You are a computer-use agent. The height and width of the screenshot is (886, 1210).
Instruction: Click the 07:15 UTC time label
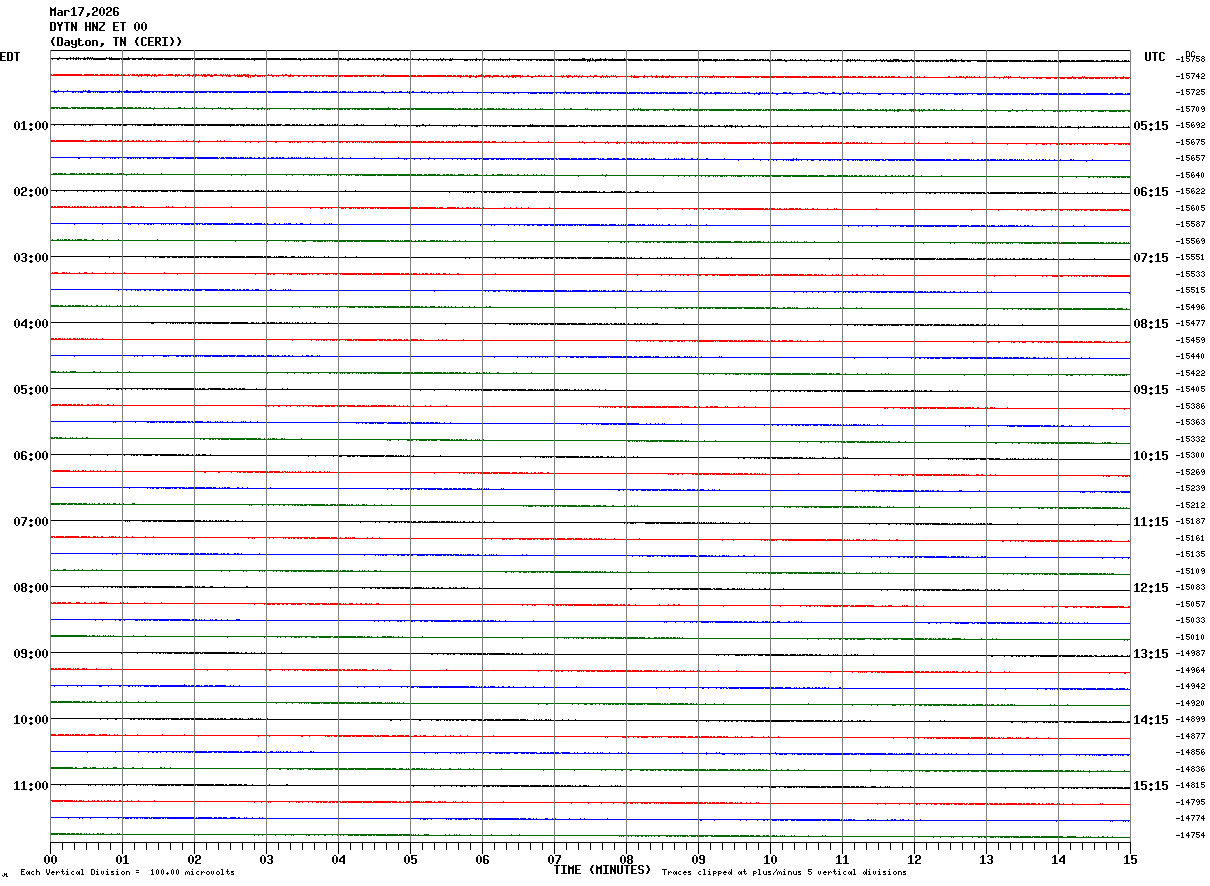[x=1151, y=258]
